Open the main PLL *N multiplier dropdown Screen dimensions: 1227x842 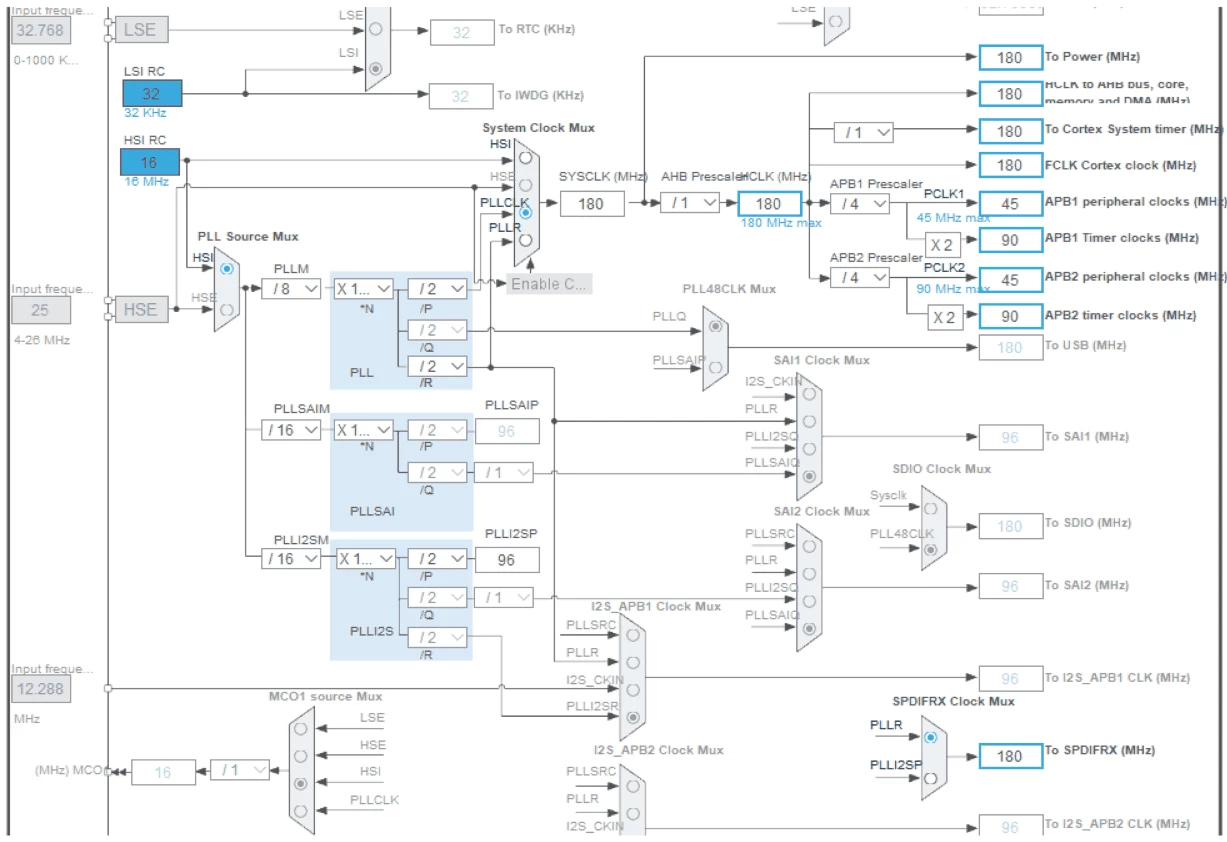[363, 288]
